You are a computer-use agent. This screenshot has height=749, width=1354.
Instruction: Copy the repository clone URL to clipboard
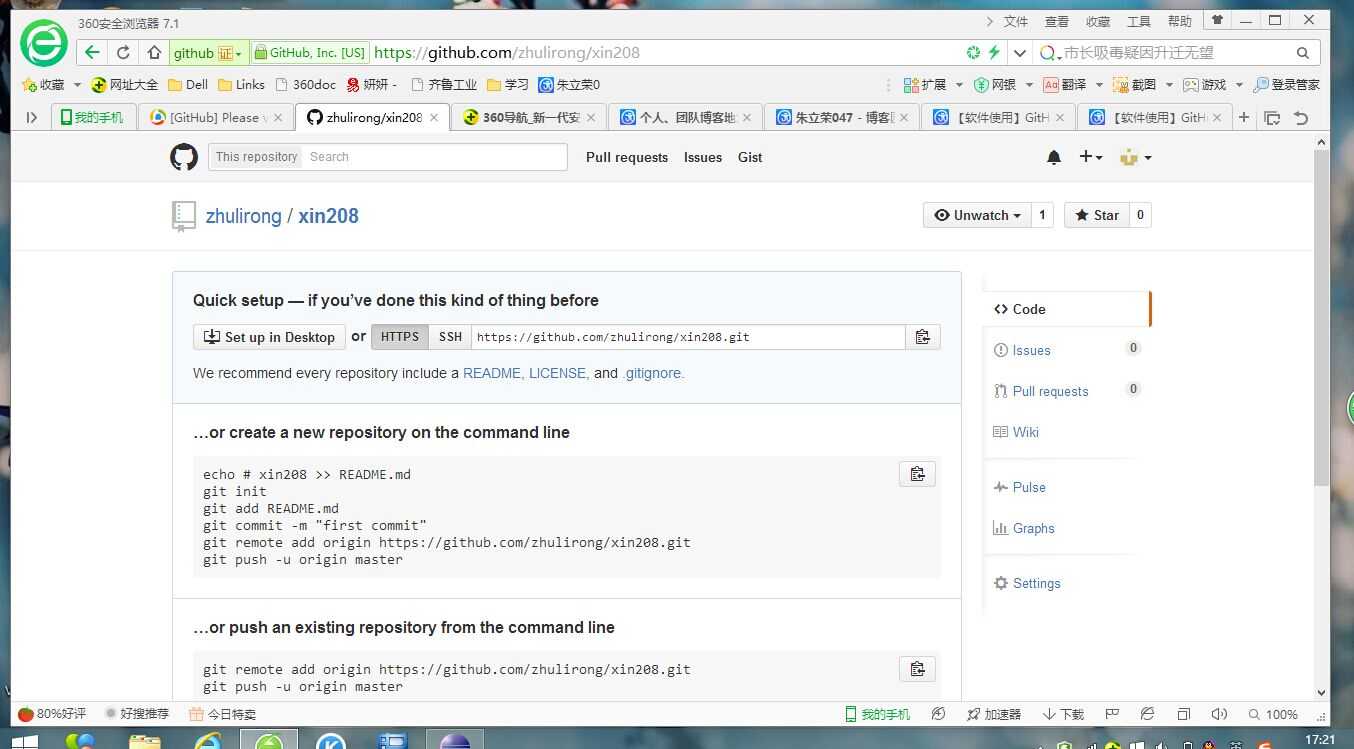(923, 337)
